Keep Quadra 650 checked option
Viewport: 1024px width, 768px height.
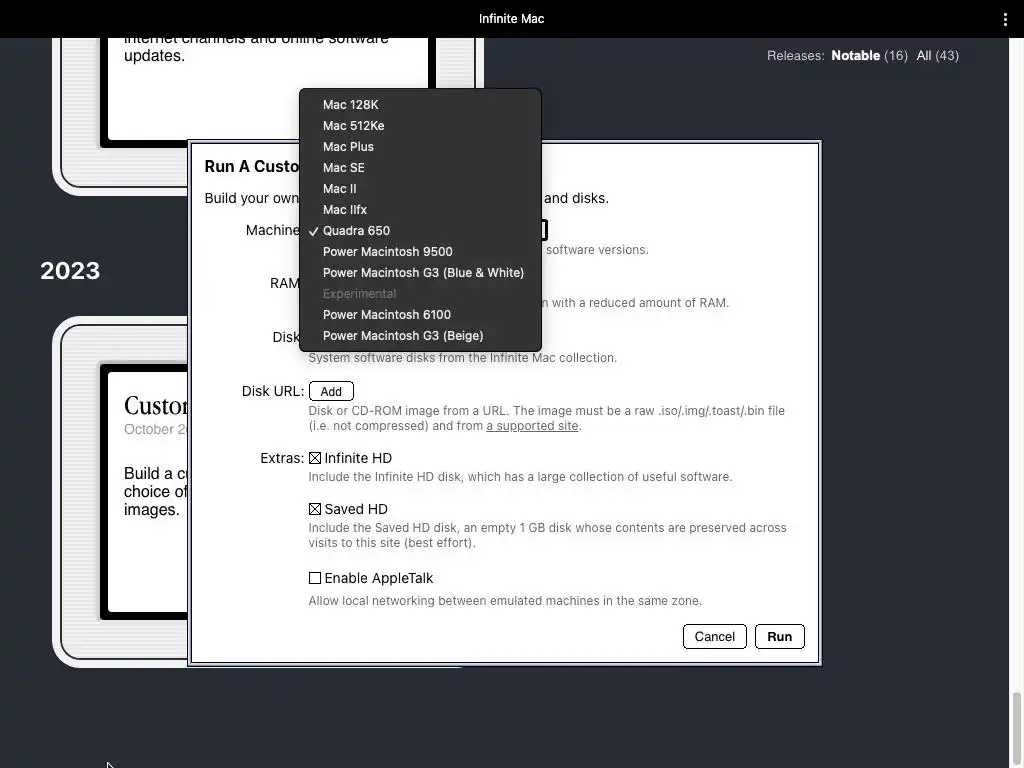[x=420, y=231]
